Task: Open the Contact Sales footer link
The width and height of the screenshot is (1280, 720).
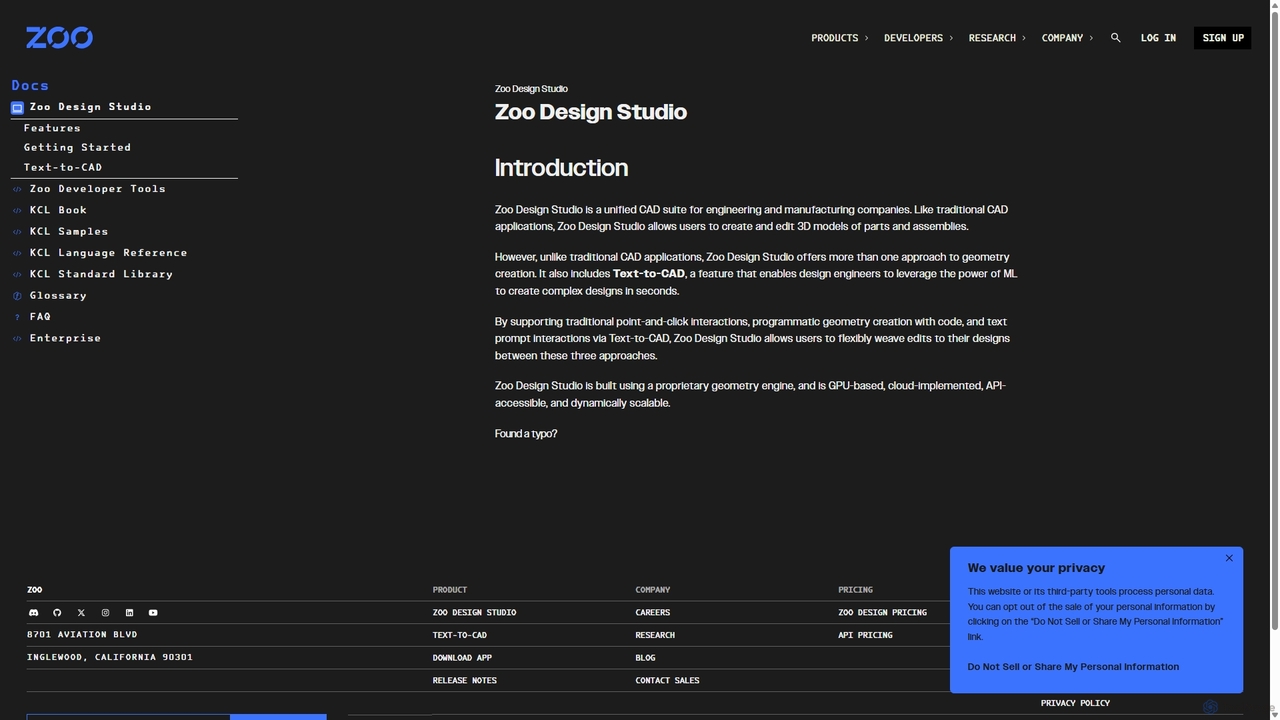Action: click(x=667, y=681)
